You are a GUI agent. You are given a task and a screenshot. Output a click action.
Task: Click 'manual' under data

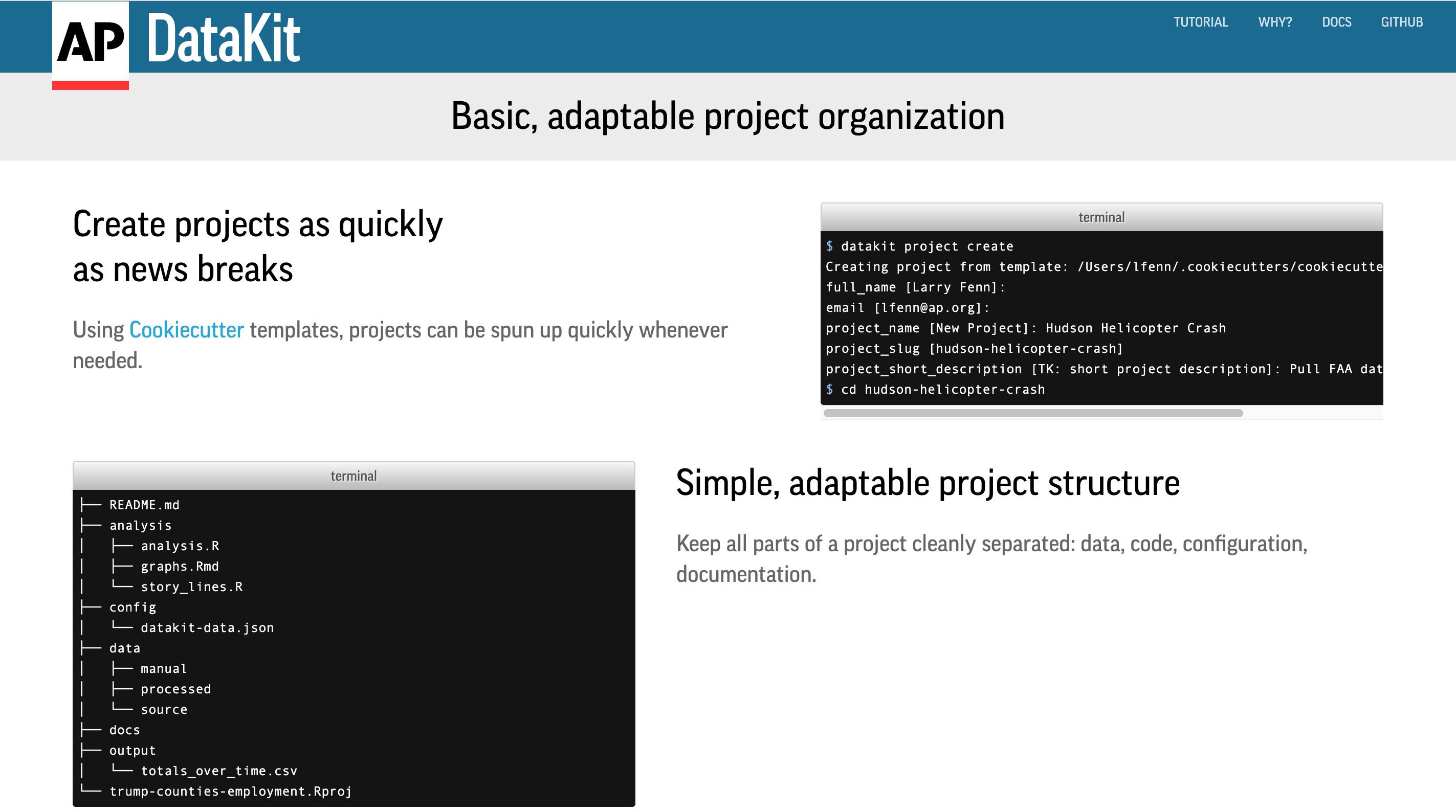[x=163, y=668]
